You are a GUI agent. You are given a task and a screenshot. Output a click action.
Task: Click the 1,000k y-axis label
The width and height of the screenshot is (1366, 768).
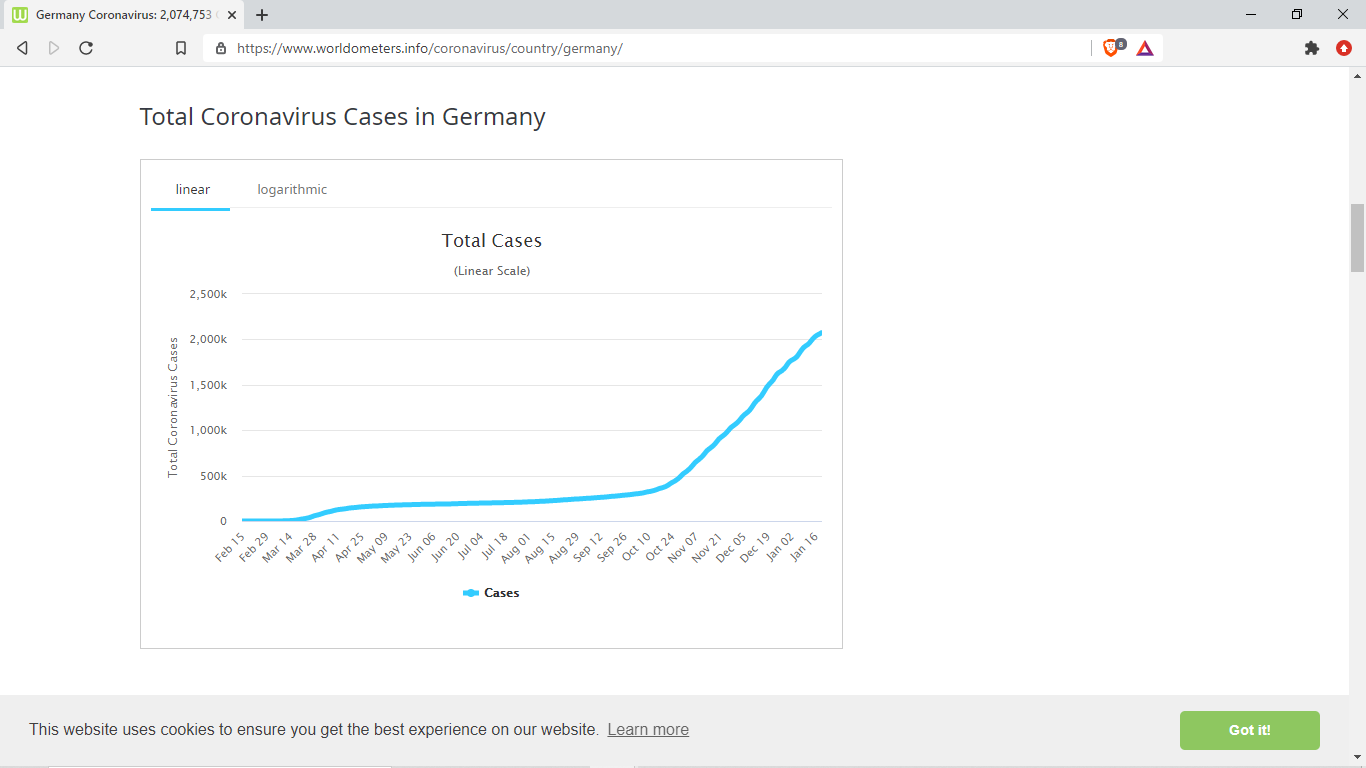208,430
